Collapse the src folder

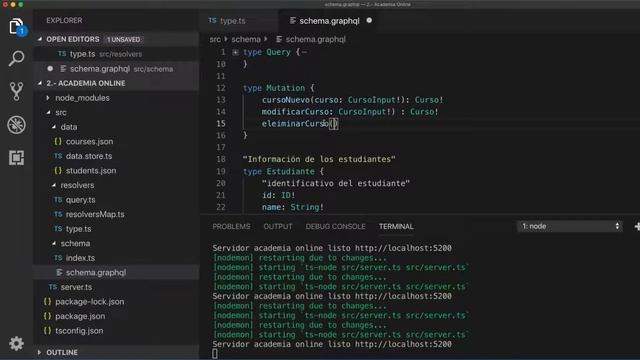pyautogui.click(x=49, y=112)
